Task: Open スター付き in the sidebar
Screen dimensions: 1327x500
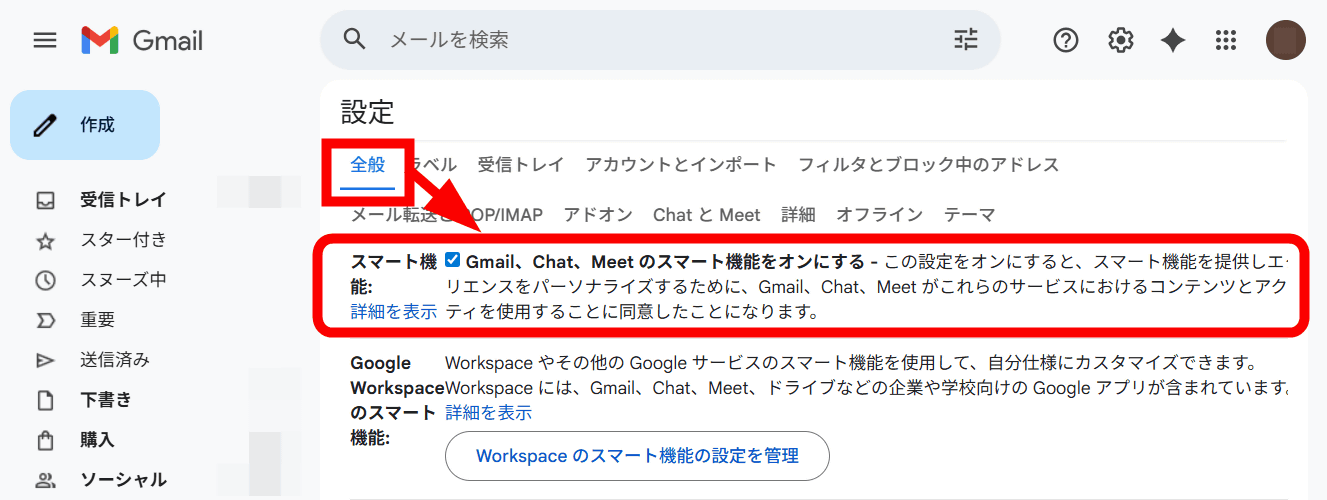Action: 123,240
